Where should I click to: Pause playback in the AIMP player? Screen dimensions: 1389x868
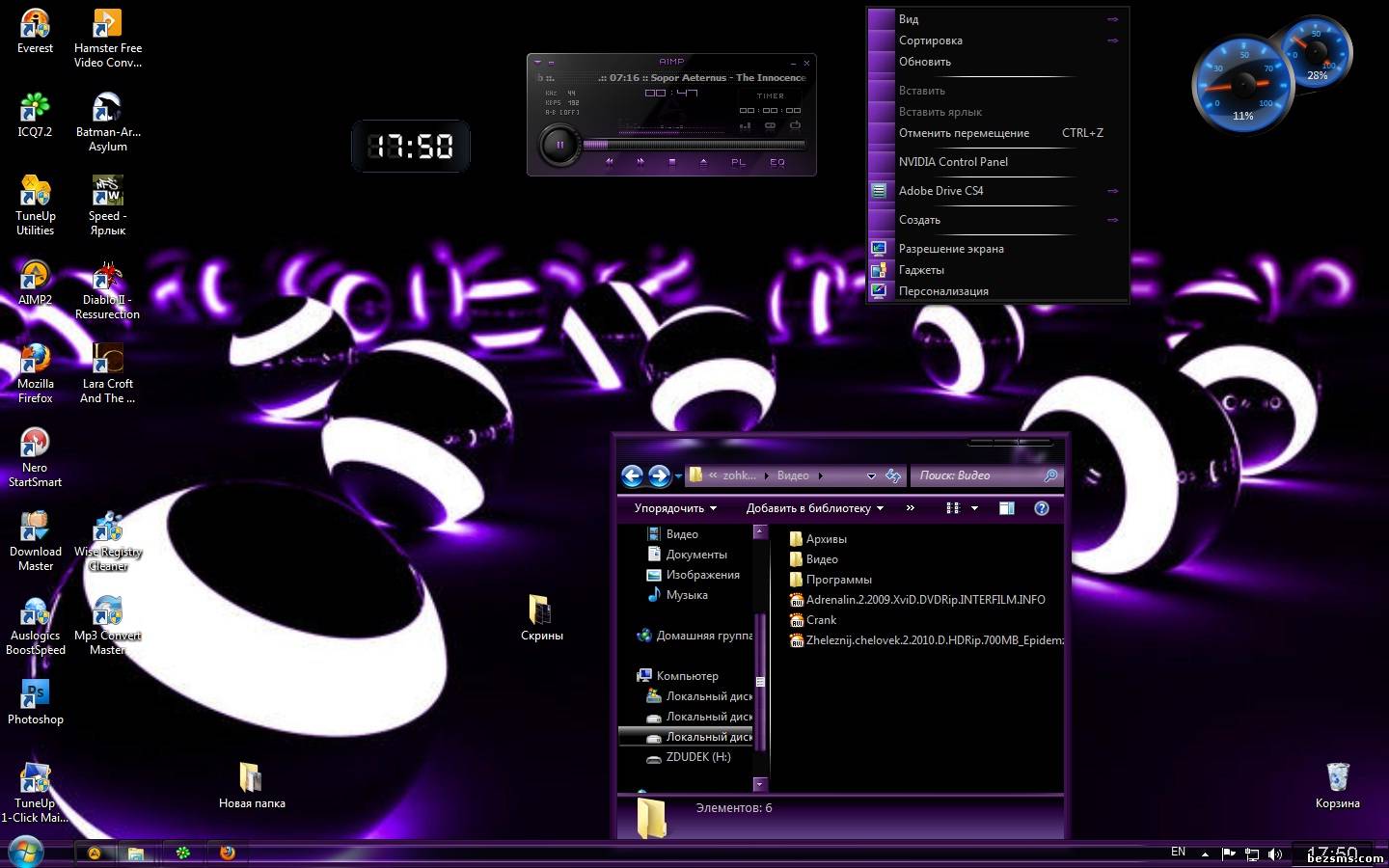click(559, 146)
